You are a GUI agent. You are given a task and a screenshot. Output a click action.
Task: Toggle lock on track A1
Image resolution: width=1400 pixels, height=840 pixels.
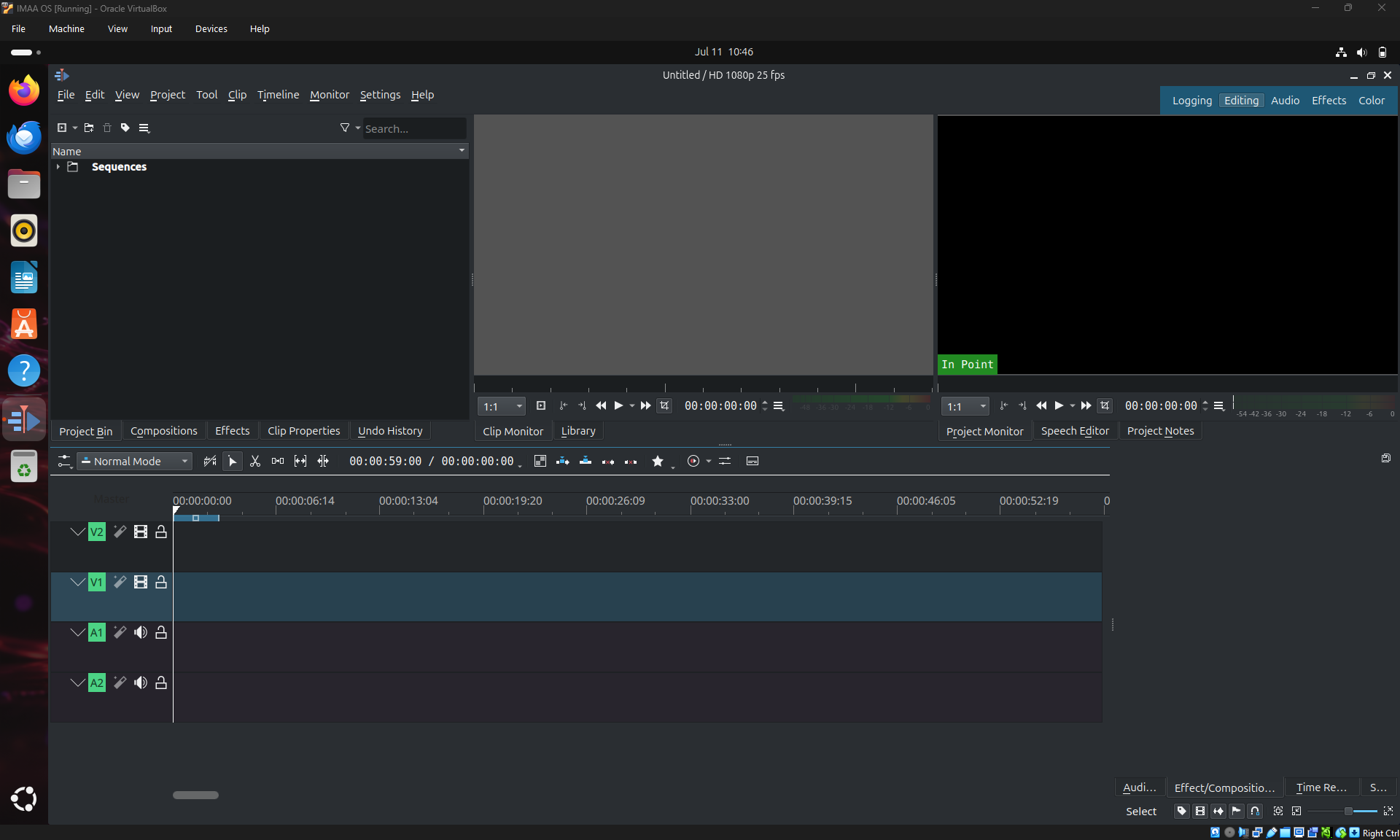pyautogui.click(x=161, y=632)
